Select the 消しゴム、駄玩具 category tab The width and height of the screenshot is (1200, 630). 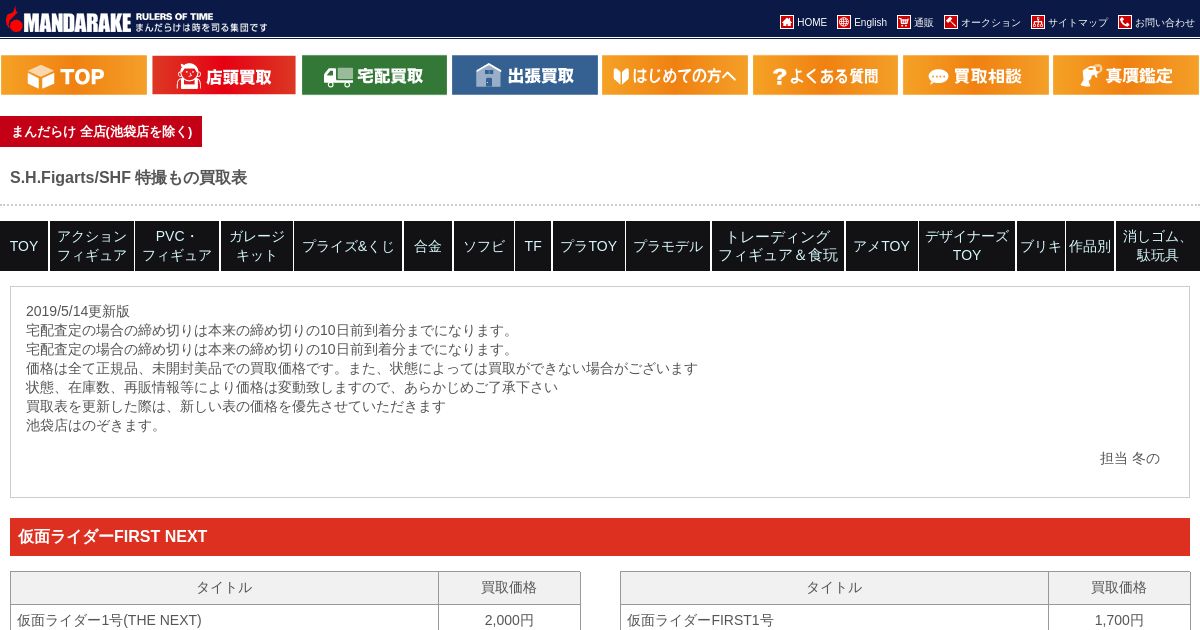pos(1158,246)
